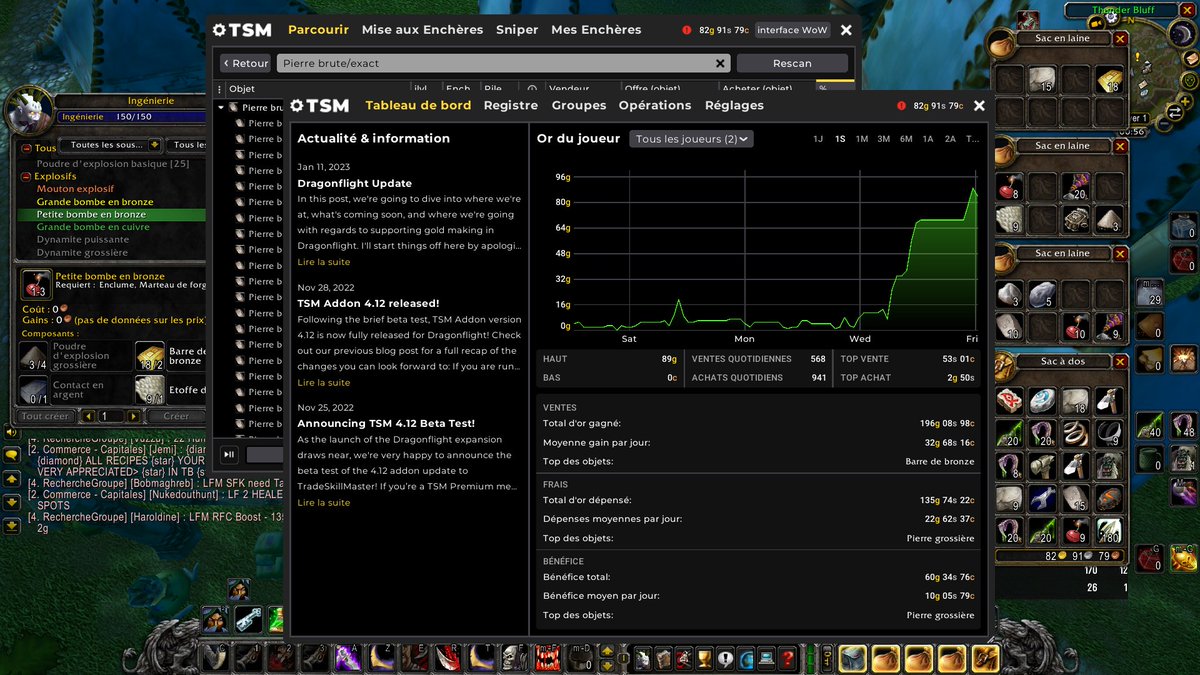This screenshot has height=675, width=1200.
Task: Click the pause/play scan control button
Action: click(x=229, y=454)
